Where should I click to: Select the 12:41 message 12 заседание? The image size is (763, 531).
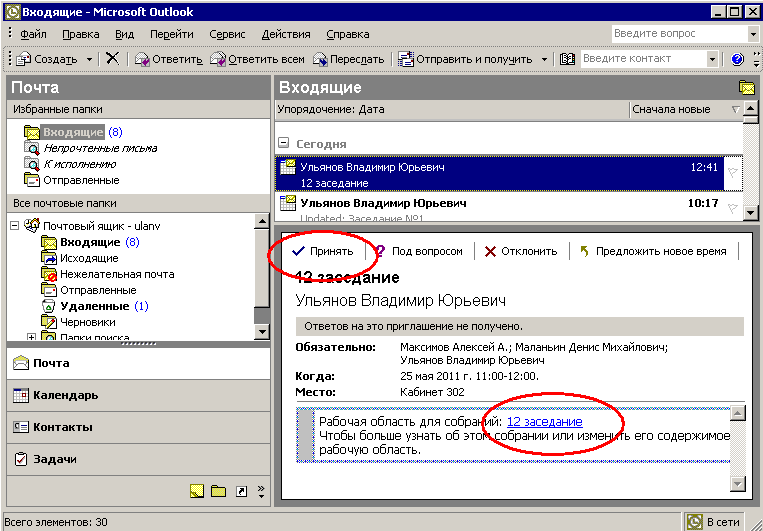[x=499, y=175]
